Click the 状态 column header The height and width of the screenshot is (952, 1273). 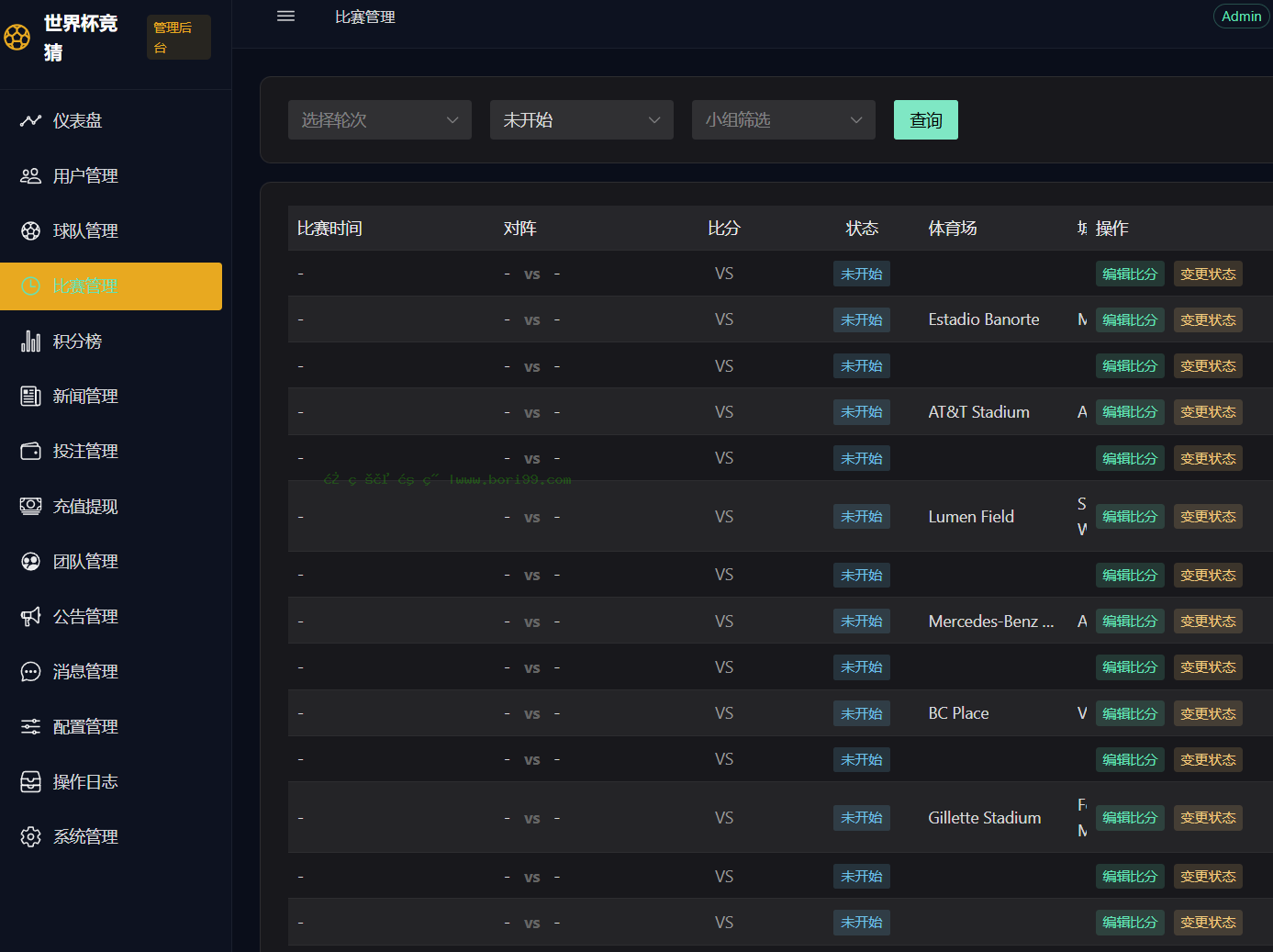pos(862,229)
